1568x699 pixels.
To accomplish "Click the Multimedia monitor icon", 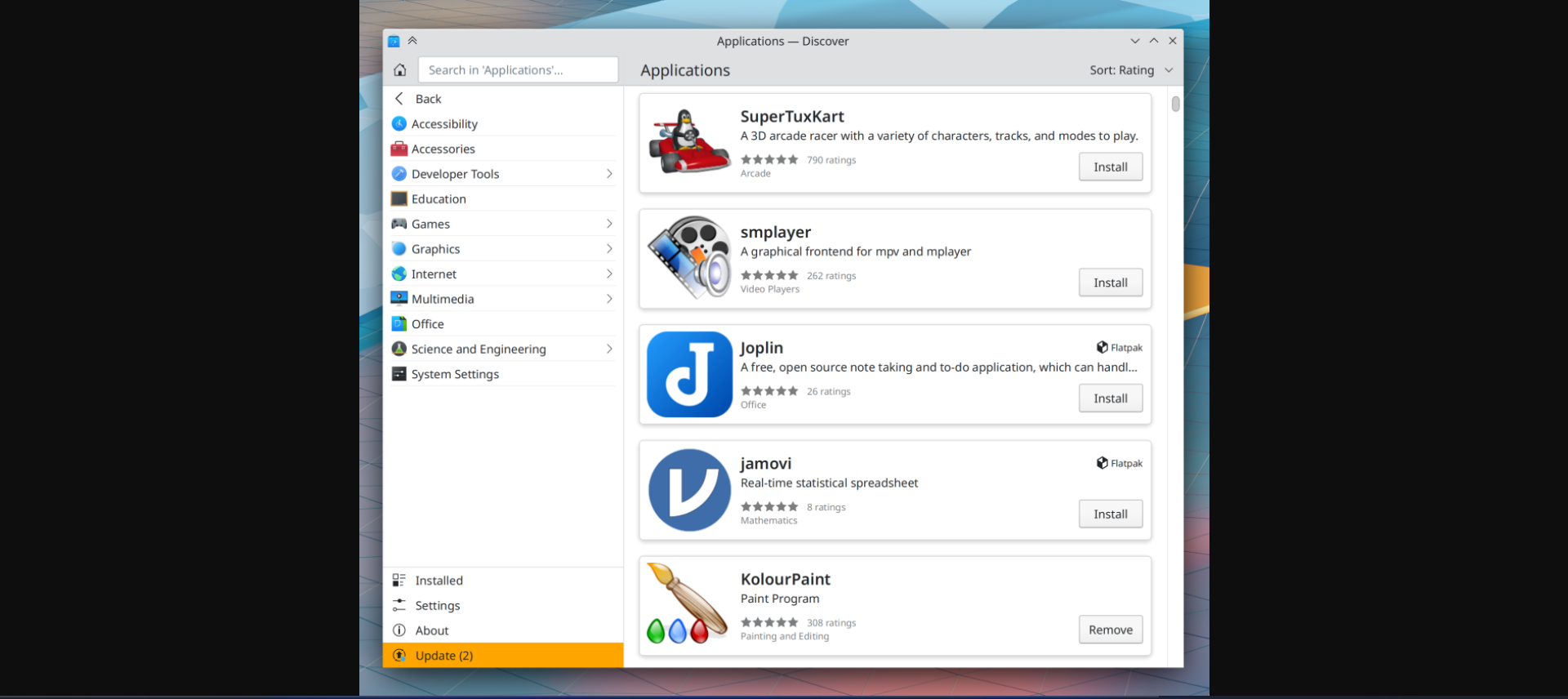I will [399, 299].
